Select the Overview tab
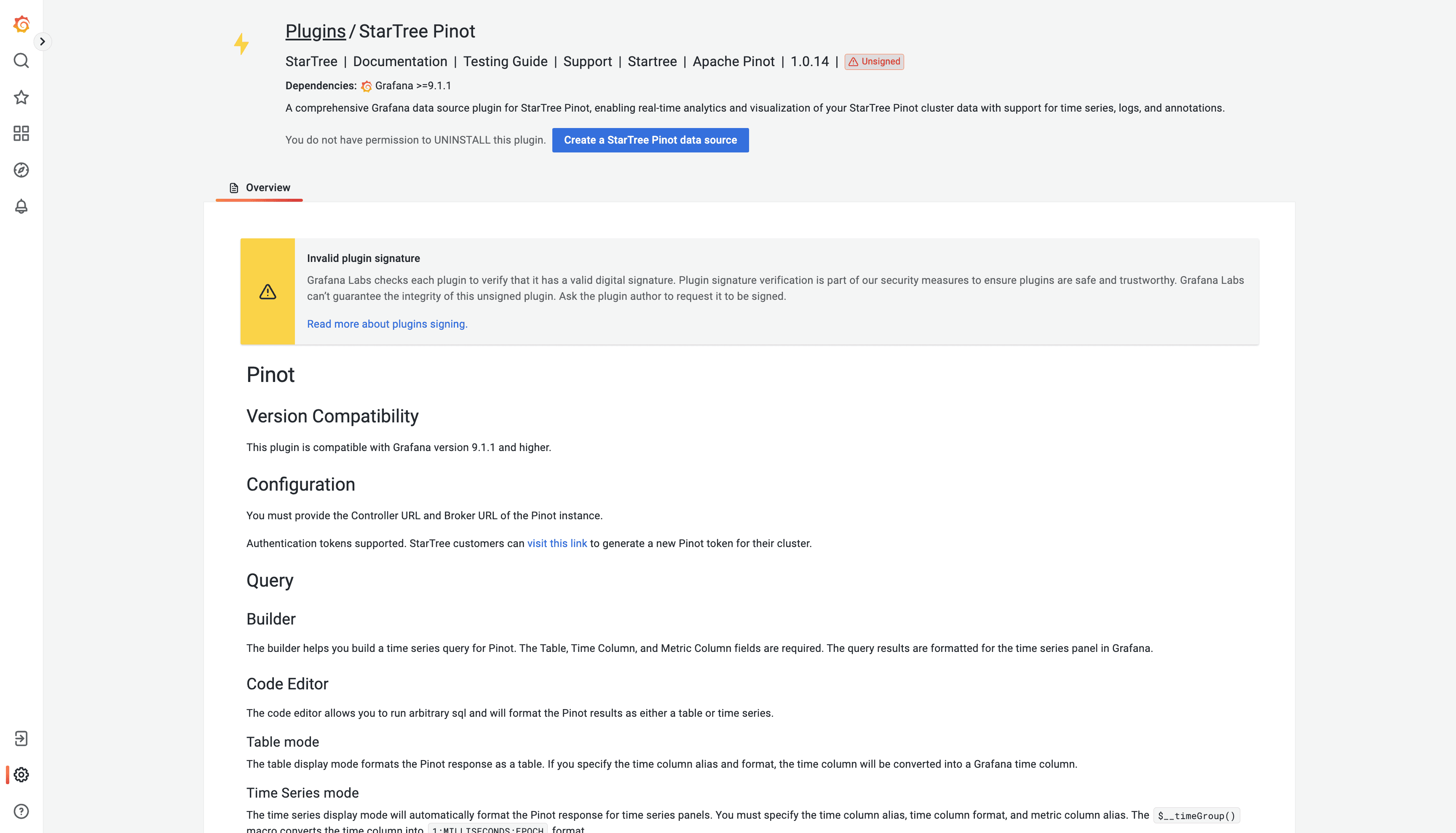The width and height of the screenshot is (1456, 833). (259, 188)
